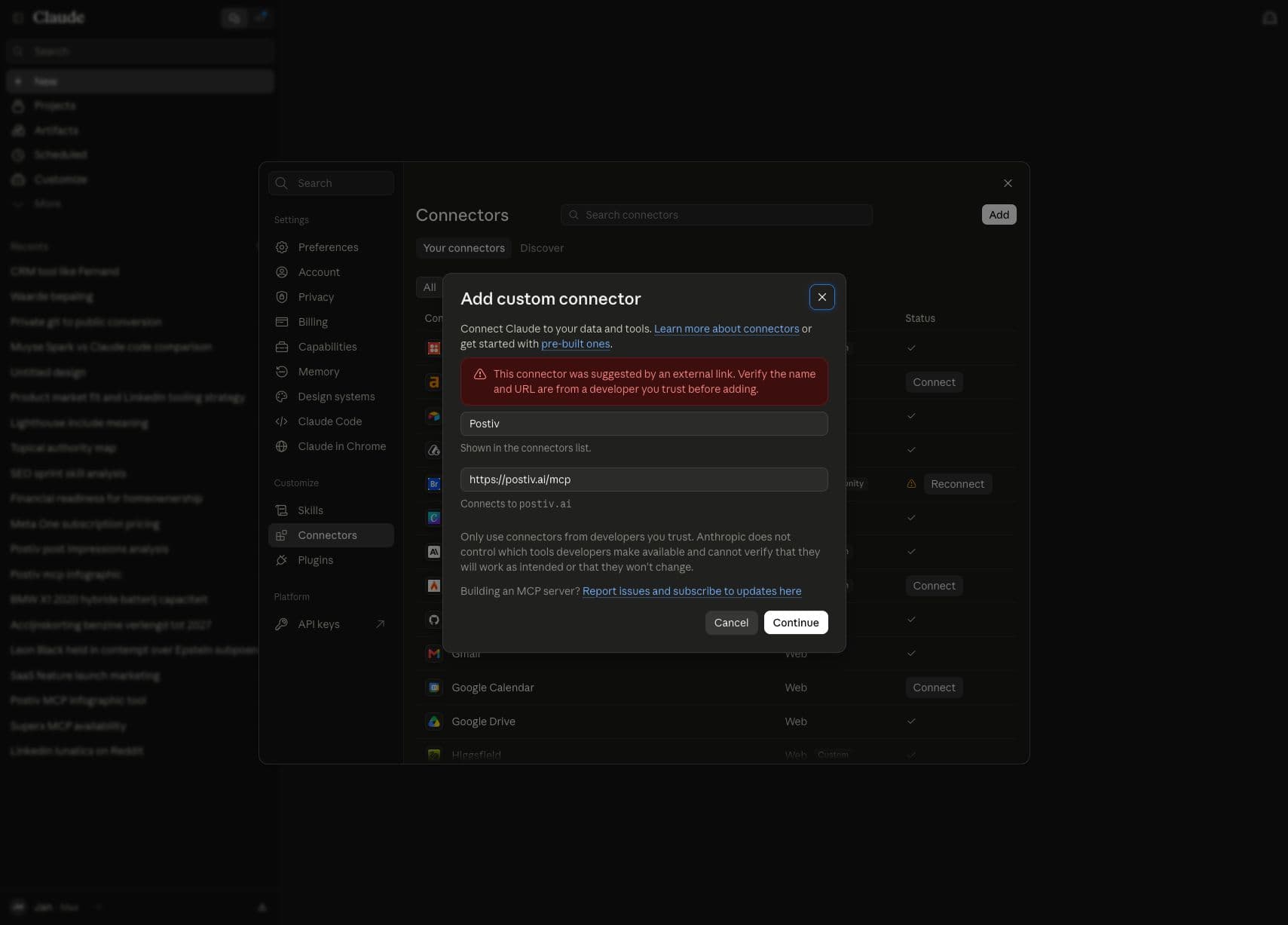Open Account settings
This screenshot has width=1288, height=925.
(x=331, y=272)
